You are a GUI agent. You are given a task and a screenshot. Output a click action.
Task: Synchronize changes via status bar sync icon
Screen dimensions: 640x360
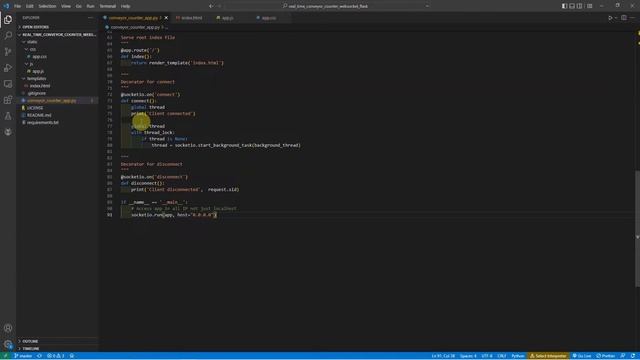39,356
